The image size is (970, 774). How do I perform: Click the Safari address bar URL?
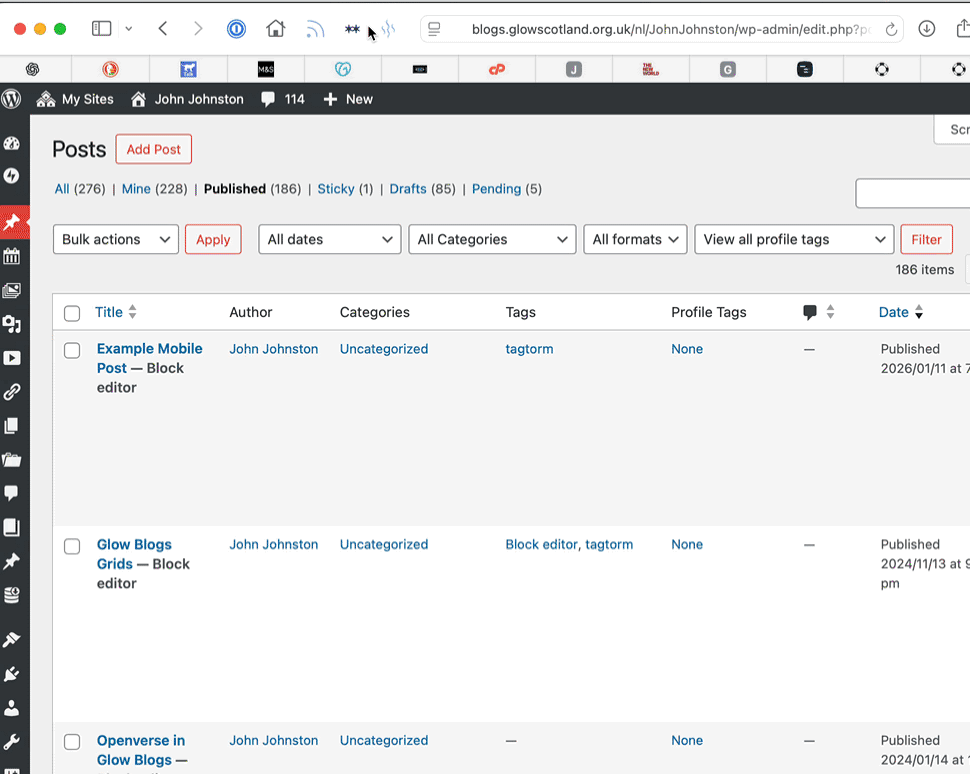tap(671, 29)
